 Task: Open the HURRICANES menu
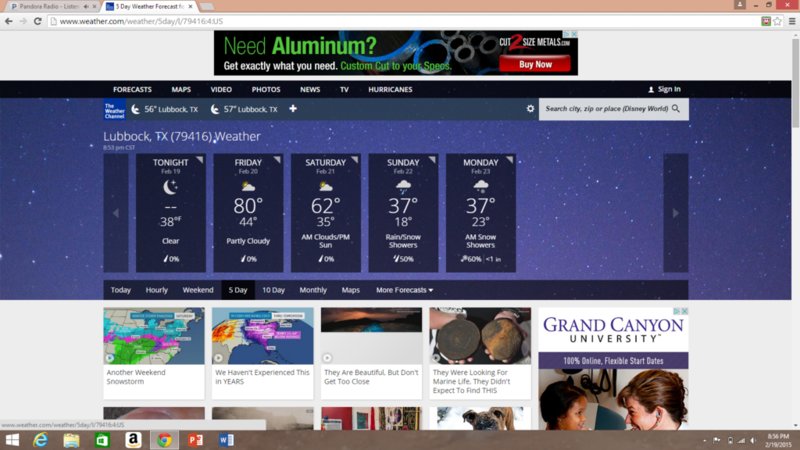tap(390, 89)
